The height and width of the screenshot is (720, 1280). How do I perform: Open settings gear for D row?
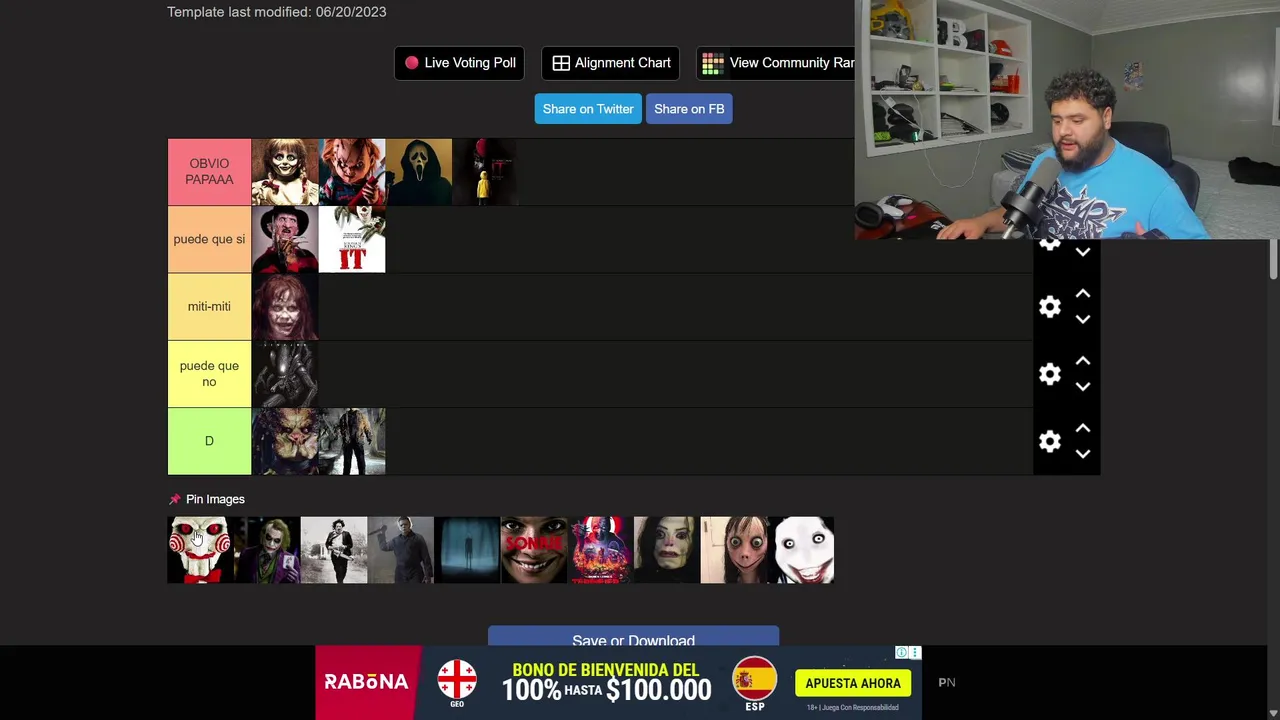1049,441
